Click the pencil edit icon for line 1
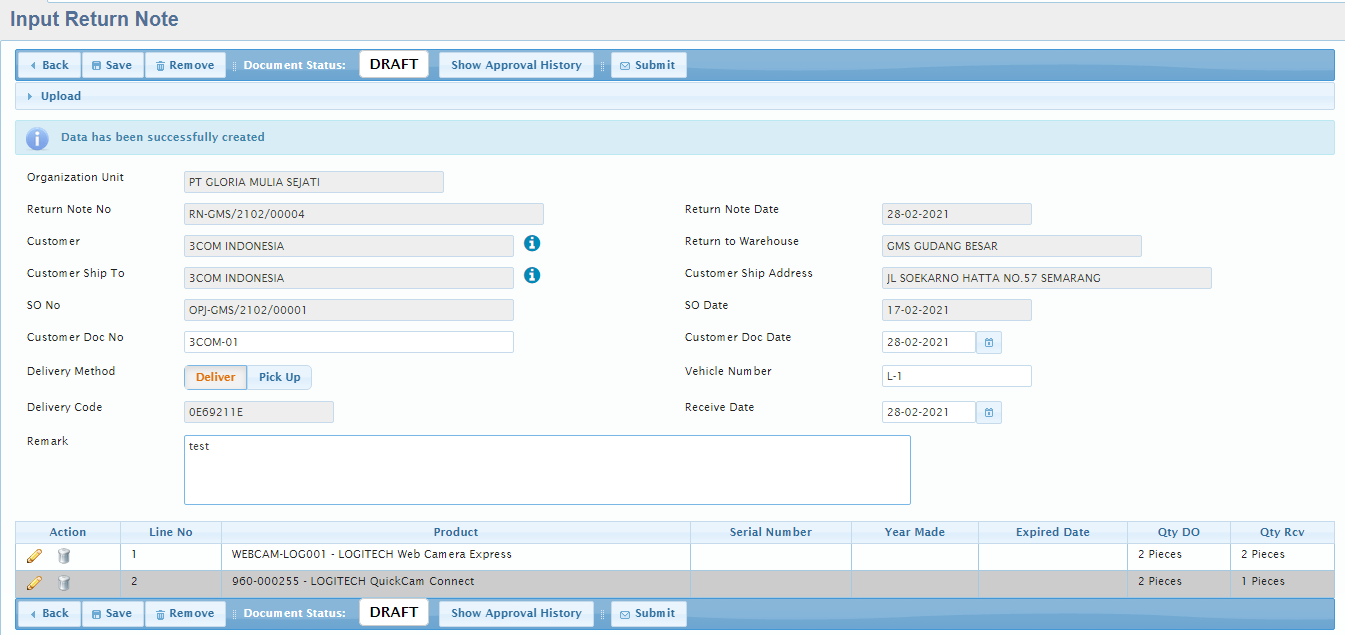Image resolution: width=1345 pixels, height=635 pixels. coord(34,555)
